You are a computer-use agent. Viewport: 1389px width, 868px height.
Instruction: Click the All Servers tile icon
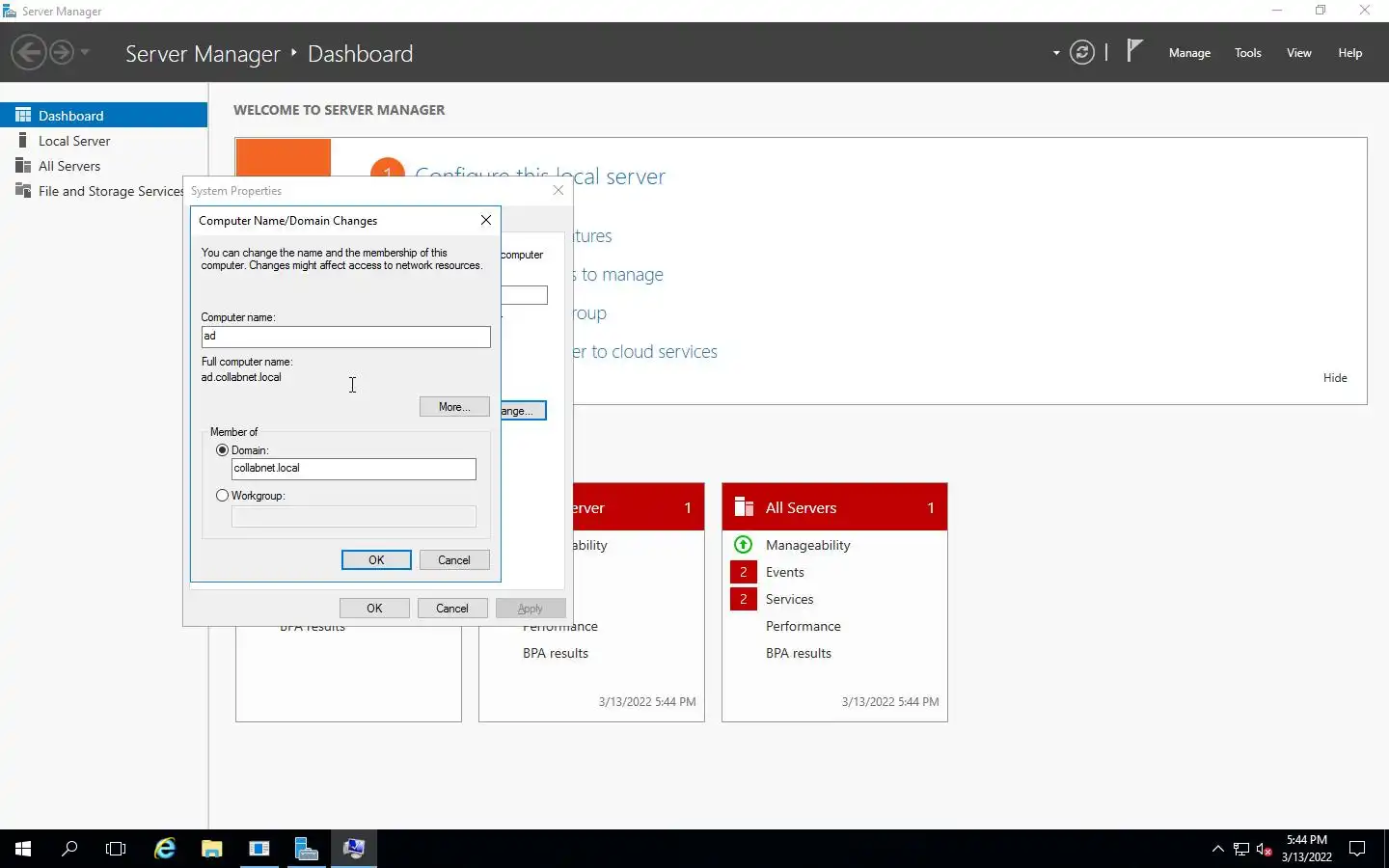pos(744,507)
